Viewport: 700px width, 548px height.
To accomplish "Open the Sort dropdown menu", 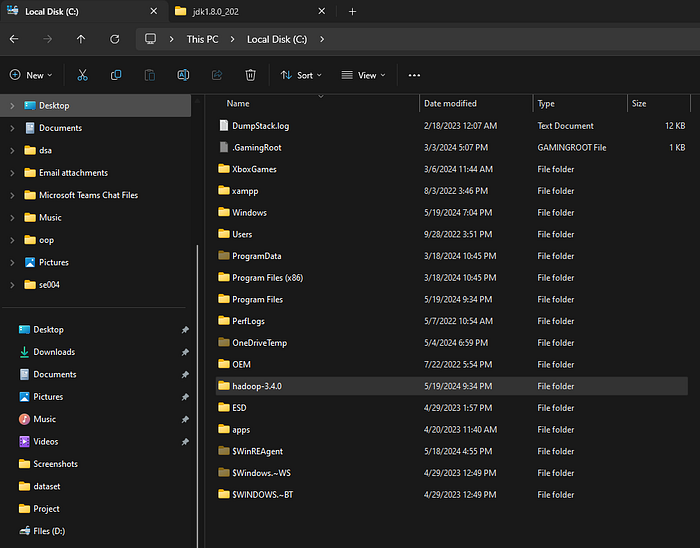I will tap(301, 75).
